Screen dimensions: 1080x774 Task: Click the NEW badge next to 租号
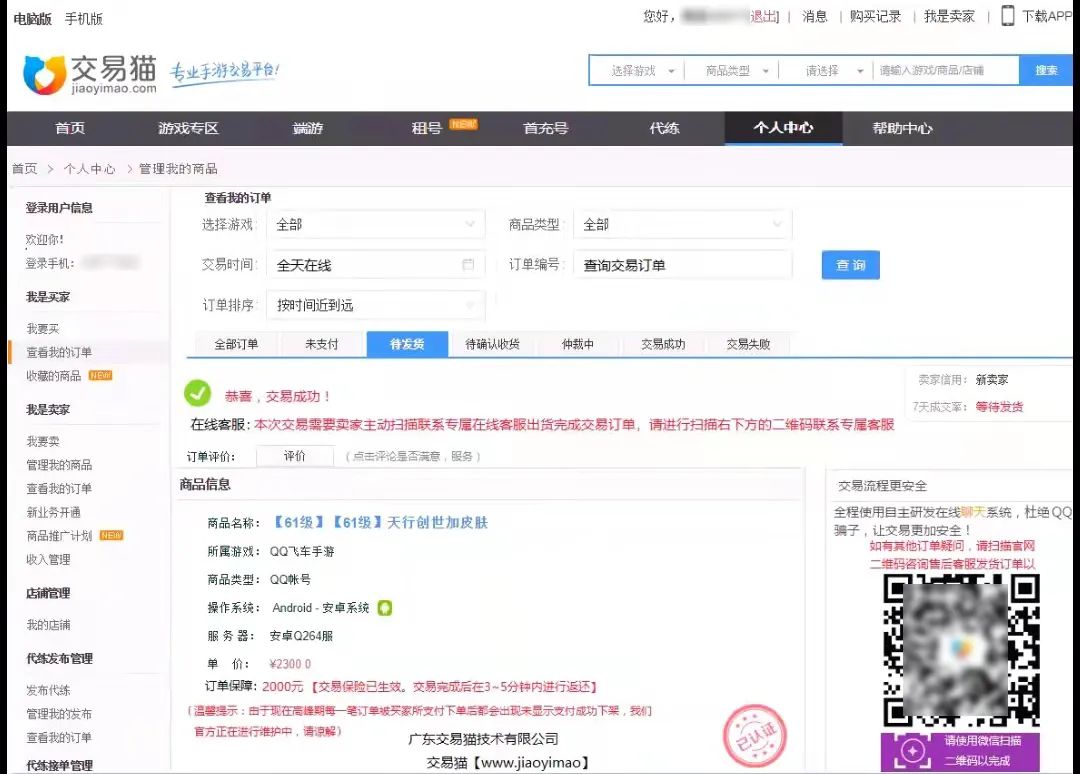(x=464, y=124)
